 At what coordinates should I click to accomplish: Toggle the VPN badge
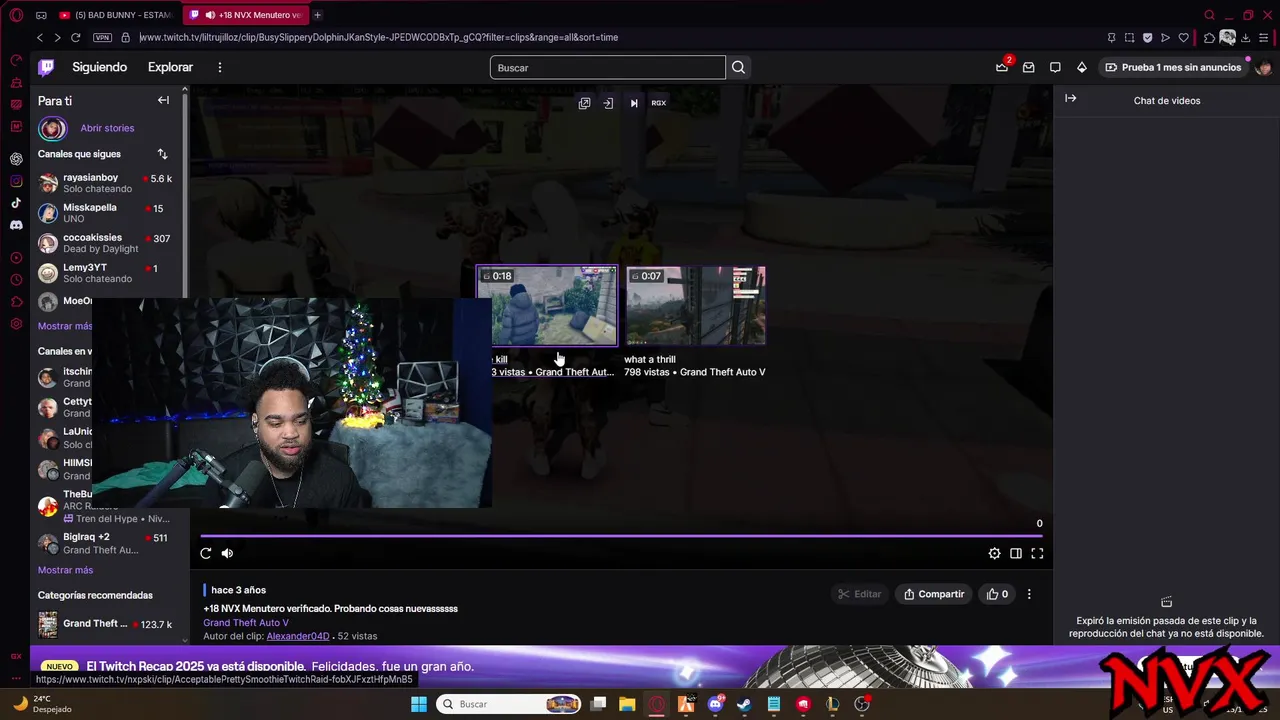tap(102, 37)
